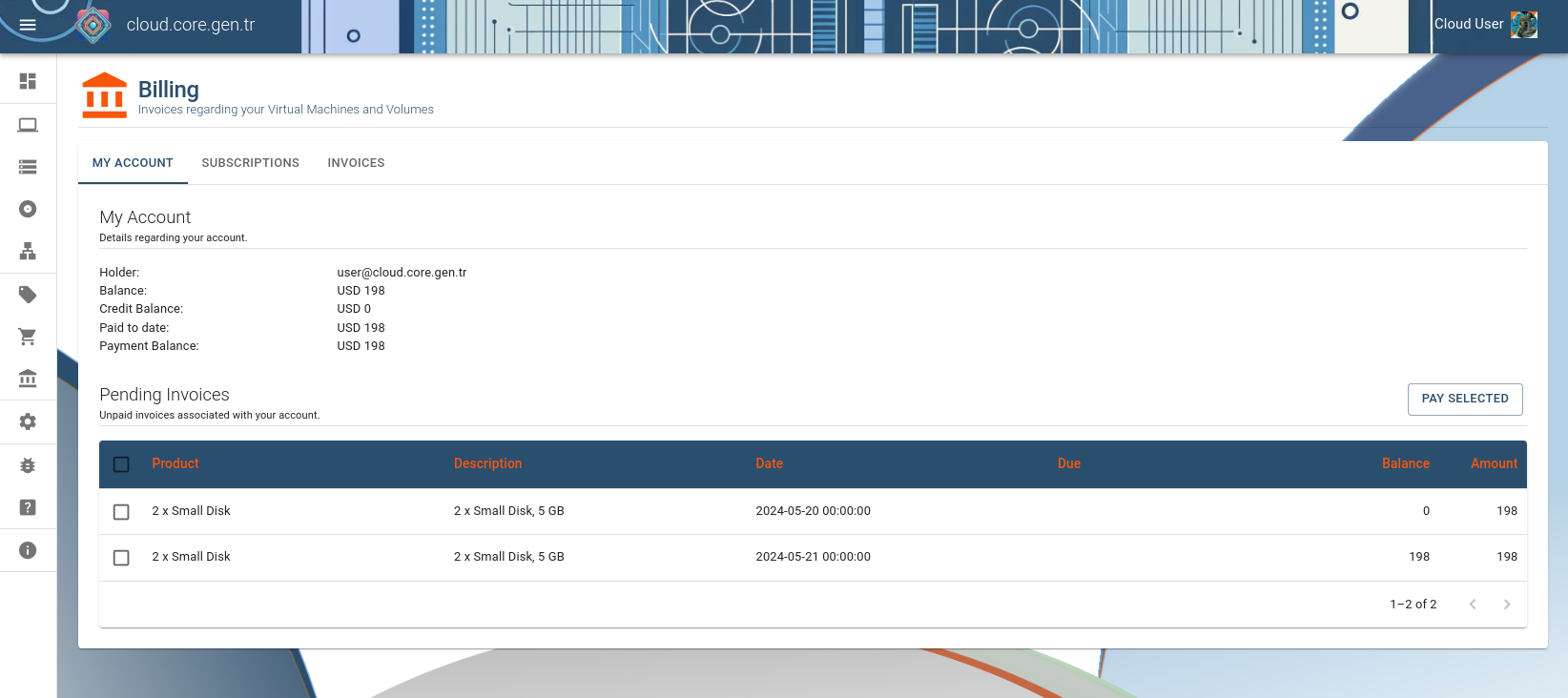Screen dimensions: 1568x698
Task: Switch to the Subscriptions tab
Action: point(251,163)
